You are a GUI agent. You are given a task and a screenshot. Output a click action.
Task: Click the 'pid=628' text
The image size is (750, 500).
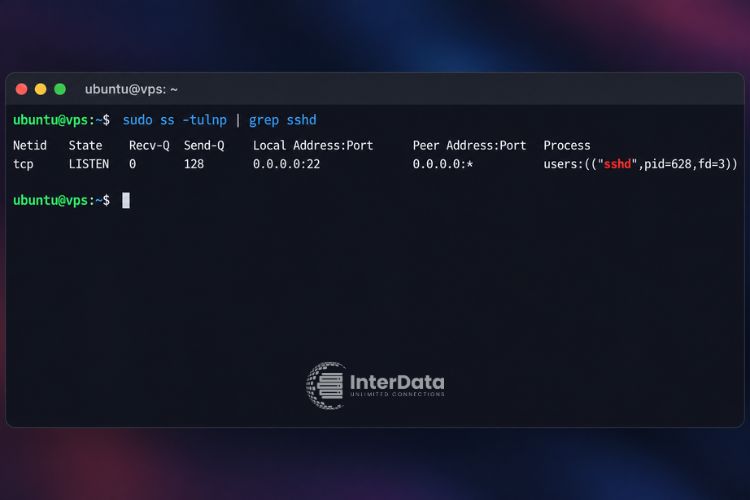(668, 165)
